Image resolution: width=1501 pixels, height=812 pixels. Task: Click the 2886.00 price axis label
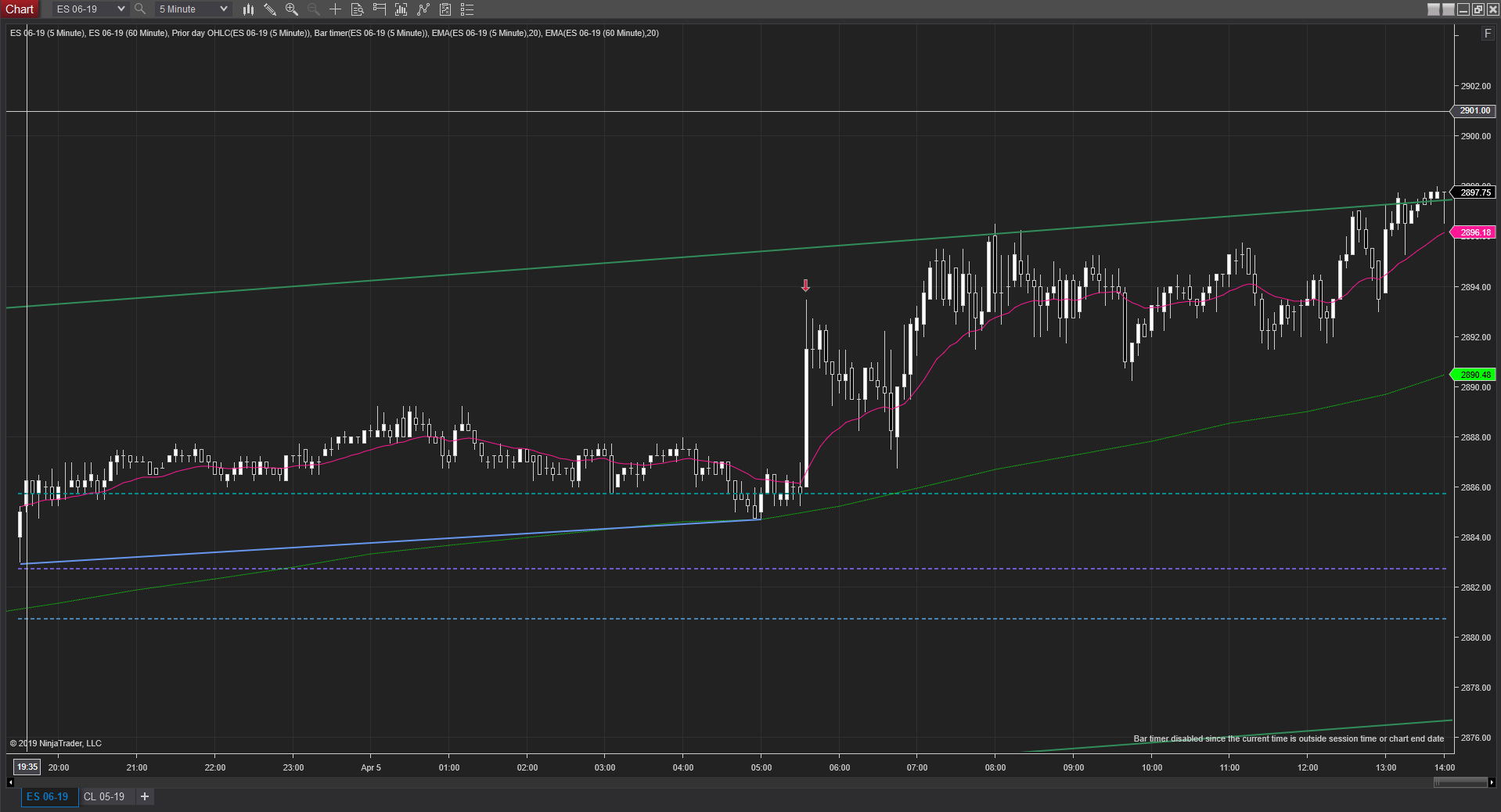tap(1476, 487)
